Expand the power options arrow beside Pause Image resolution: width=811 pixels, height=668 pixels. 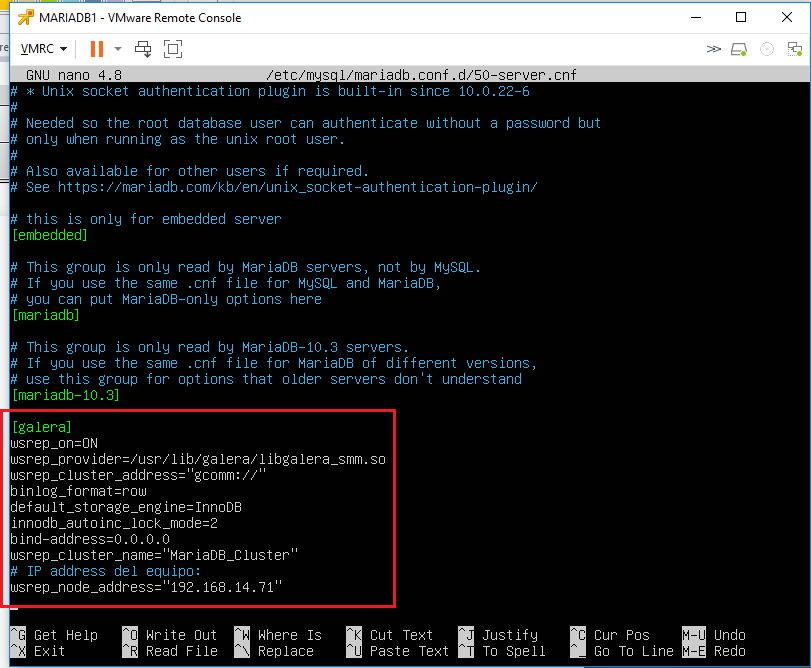click(118, 49)
